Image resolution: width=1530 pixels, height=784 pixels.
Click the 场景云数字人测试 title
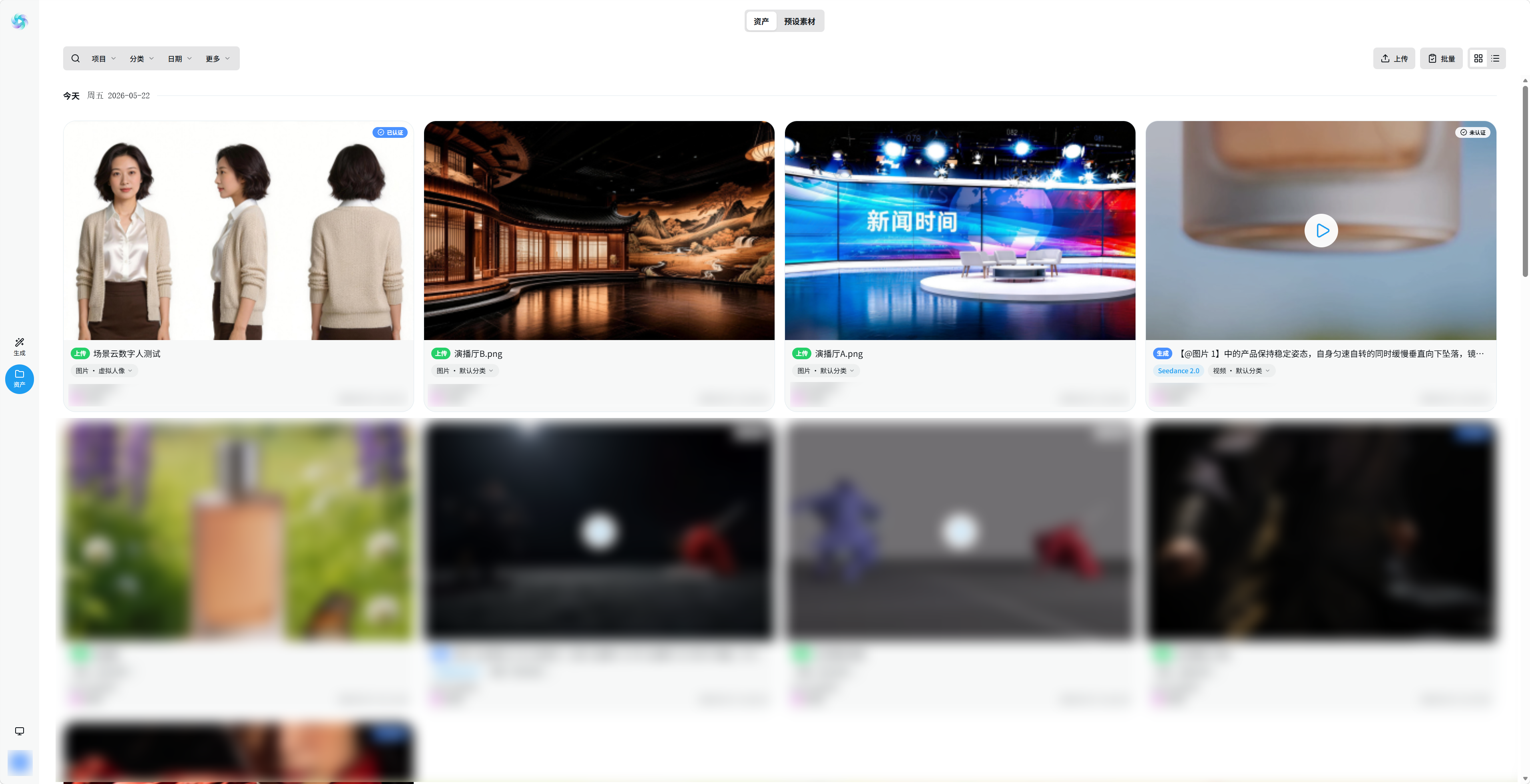127,353
